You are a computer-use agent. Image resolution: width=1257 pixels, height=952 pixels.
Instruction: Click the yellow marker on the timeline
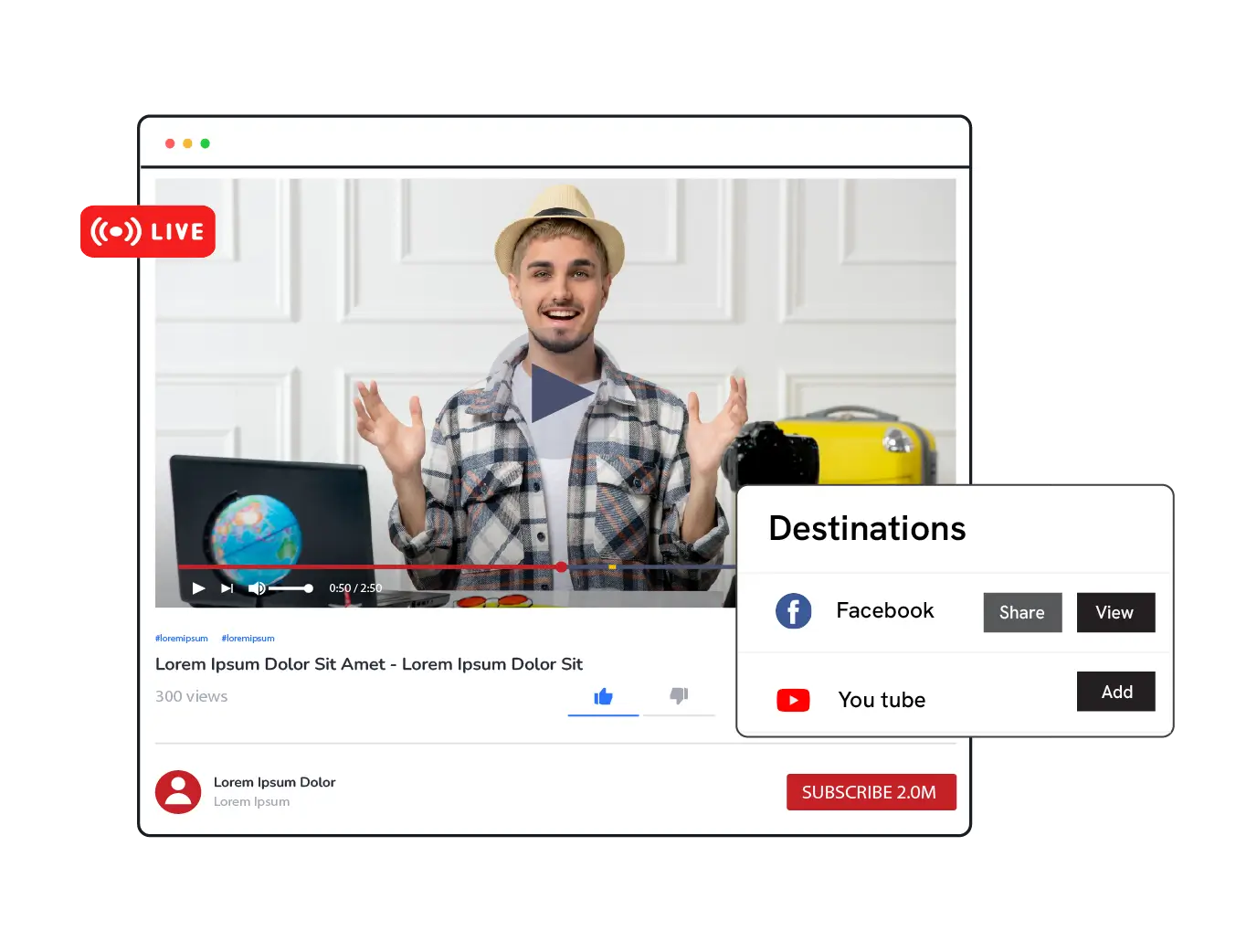pyautogui.click(x=612, y=567)
